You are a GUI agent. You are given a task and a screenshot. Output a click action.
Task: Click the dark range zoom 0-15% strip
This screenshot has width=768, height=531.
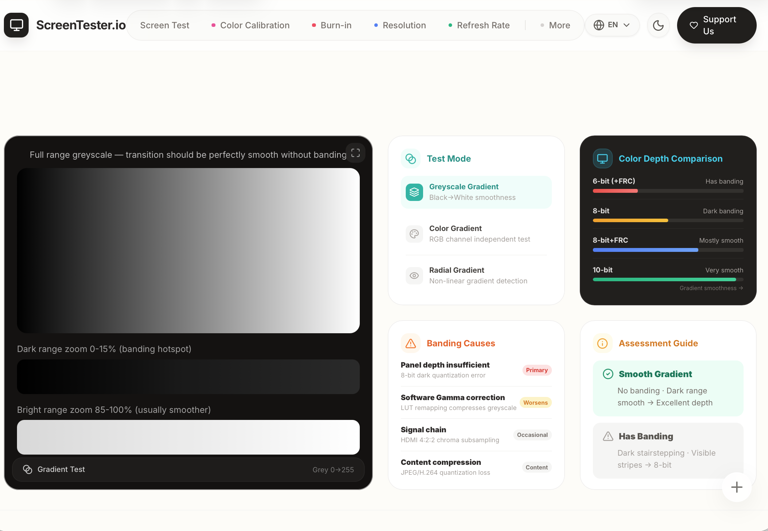point(188,377)
